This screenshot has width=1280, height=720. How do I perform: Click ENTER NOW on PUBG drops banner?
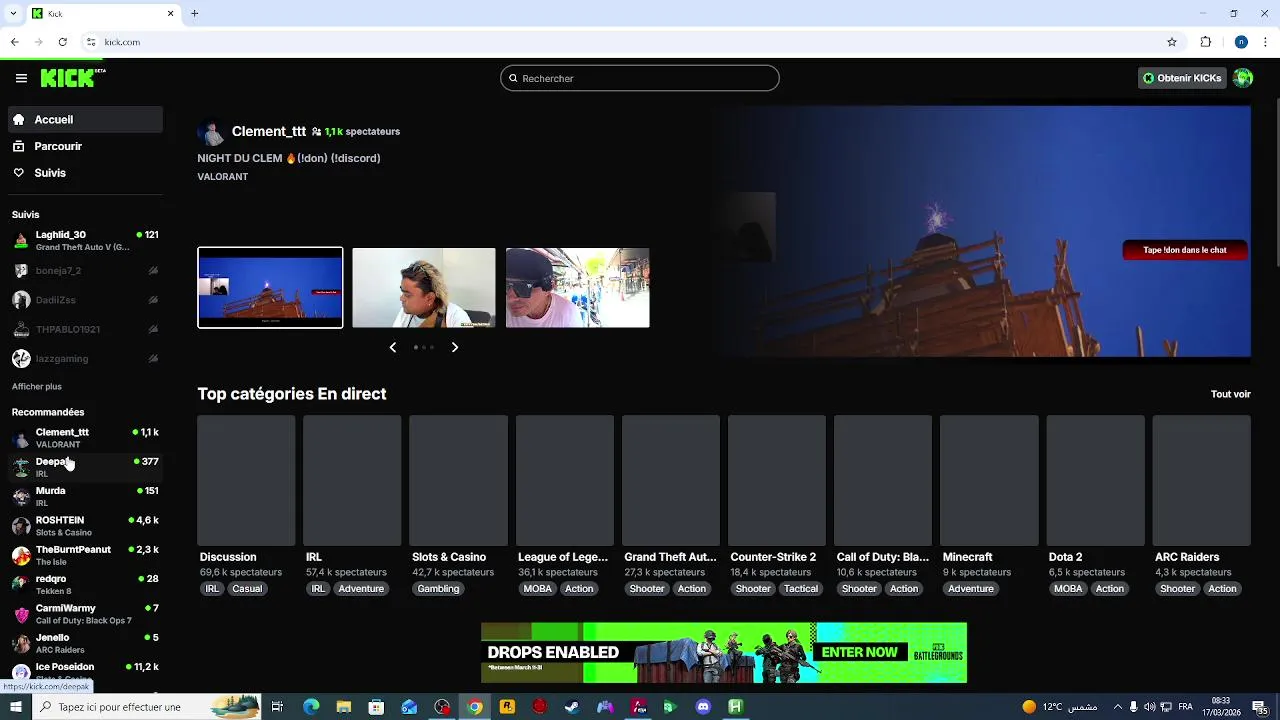click(860, 652)
